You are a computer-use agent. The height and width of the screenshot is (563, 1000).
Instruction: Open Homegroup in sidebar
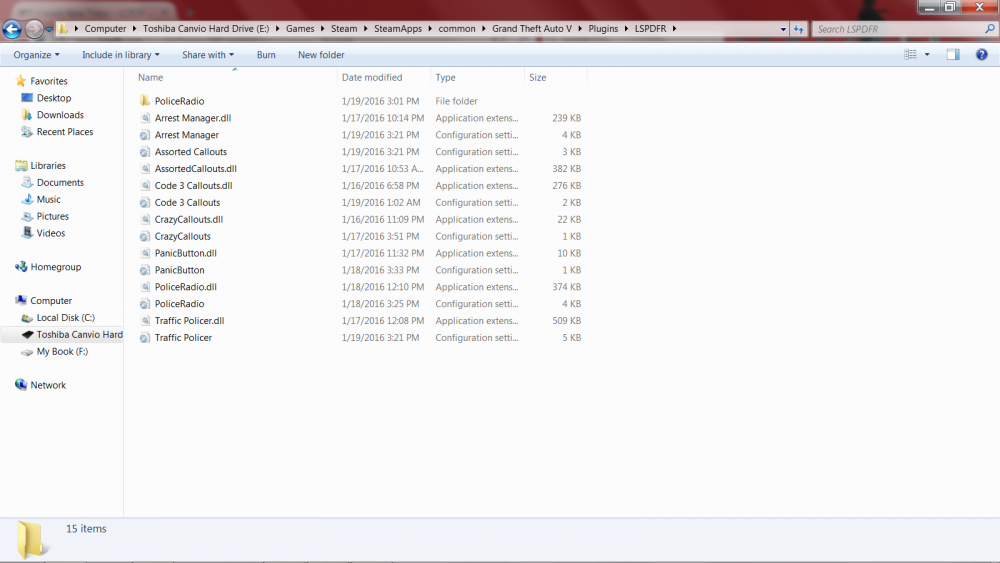click(55, 267)
